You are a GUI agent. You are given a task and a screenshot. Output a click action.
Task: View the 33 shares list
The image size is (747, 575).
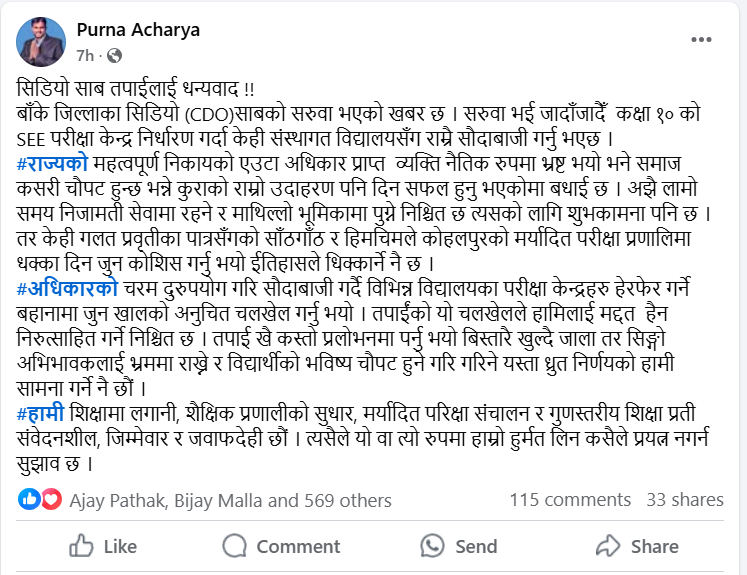click(685, 500)
